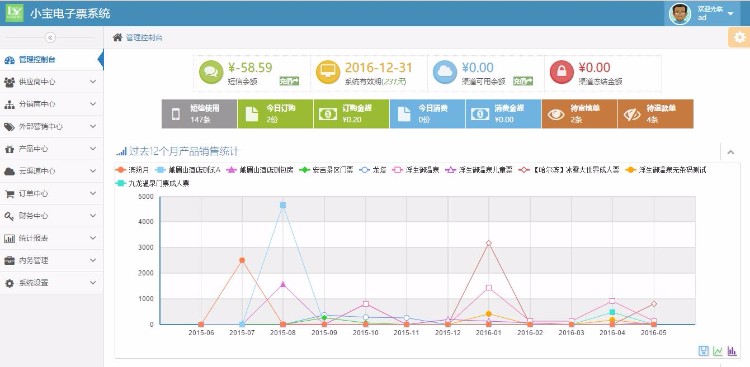
Task: Click the user avatar picture
Action: pos(680,14)
